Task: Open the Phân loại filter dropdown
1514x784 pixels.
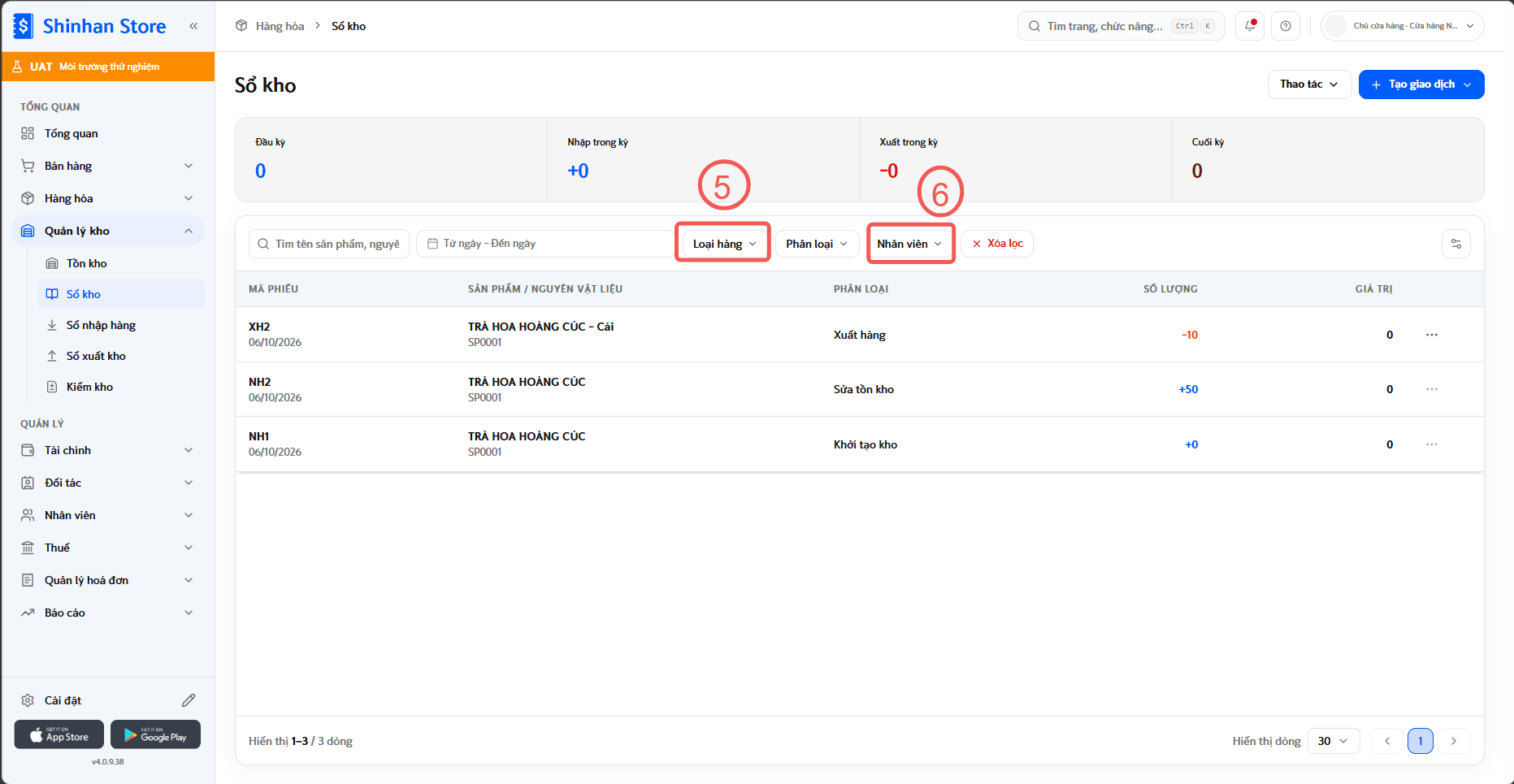Action: coord(817,244)
